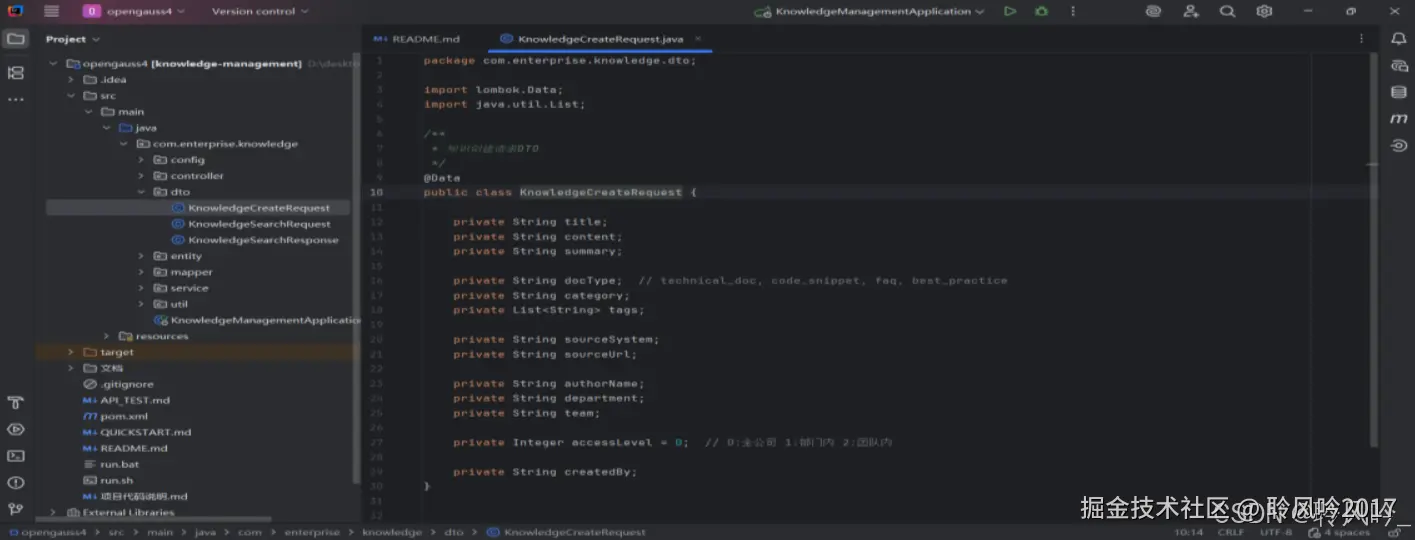
Task: Open the Maven tool window
Action: coord(1399,119)
